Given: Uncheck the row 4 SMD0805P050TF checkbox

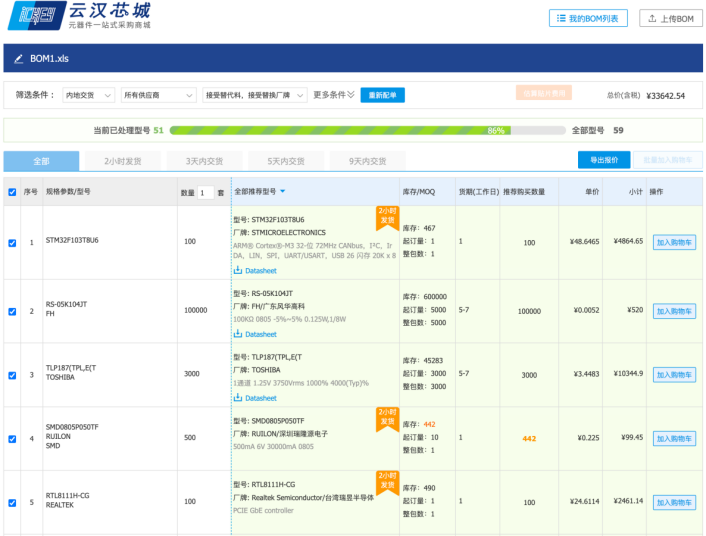Looking at the screenshot, I should (x=12, y=438).
